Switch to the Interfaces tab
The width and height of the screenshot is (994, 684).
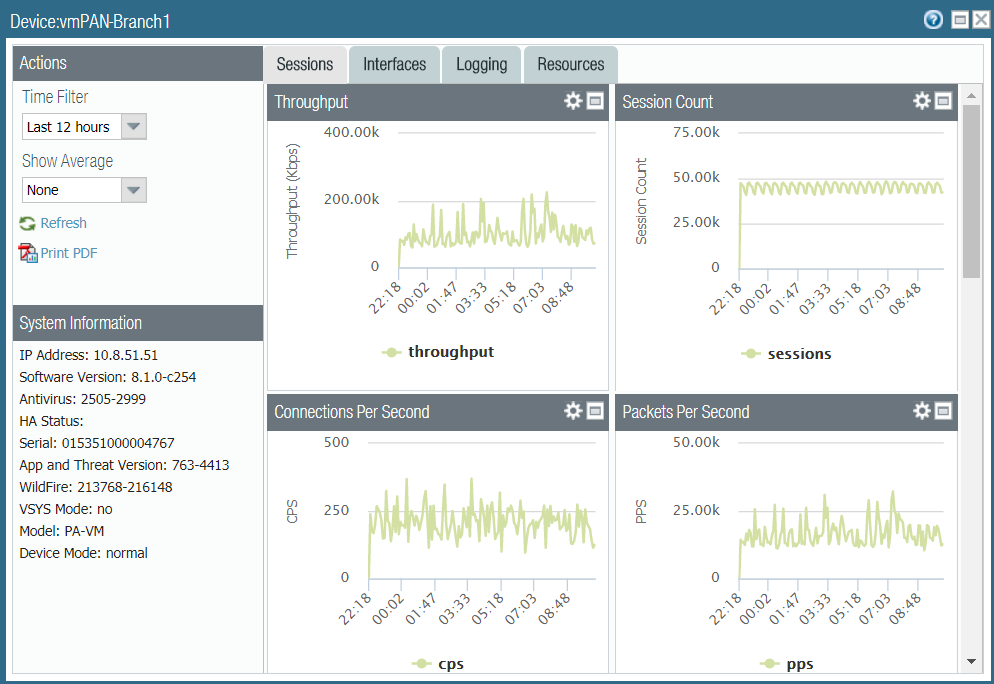click(394, 65)
